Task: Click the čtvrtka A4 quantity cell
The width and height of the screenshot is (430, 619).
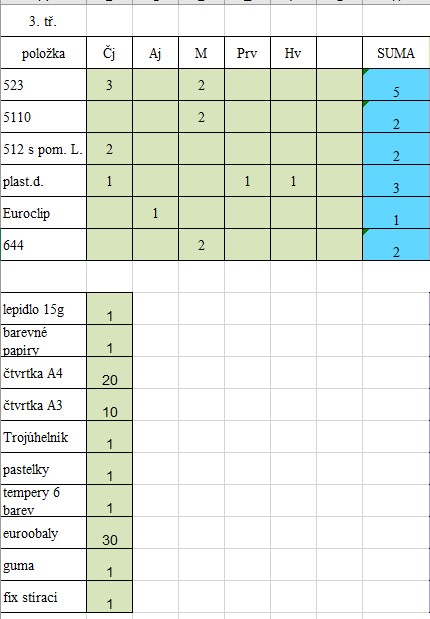Action: (109, 373)
